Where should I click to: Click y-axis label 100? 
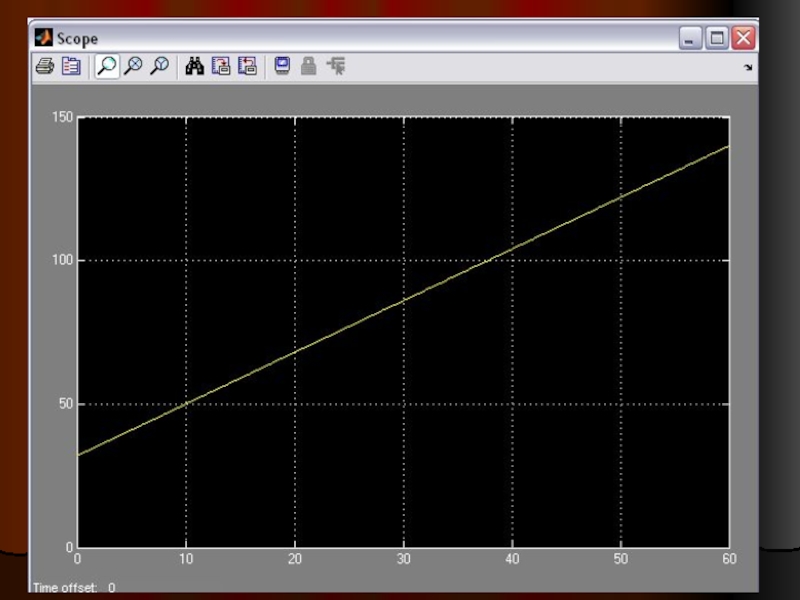click(63, 260)
